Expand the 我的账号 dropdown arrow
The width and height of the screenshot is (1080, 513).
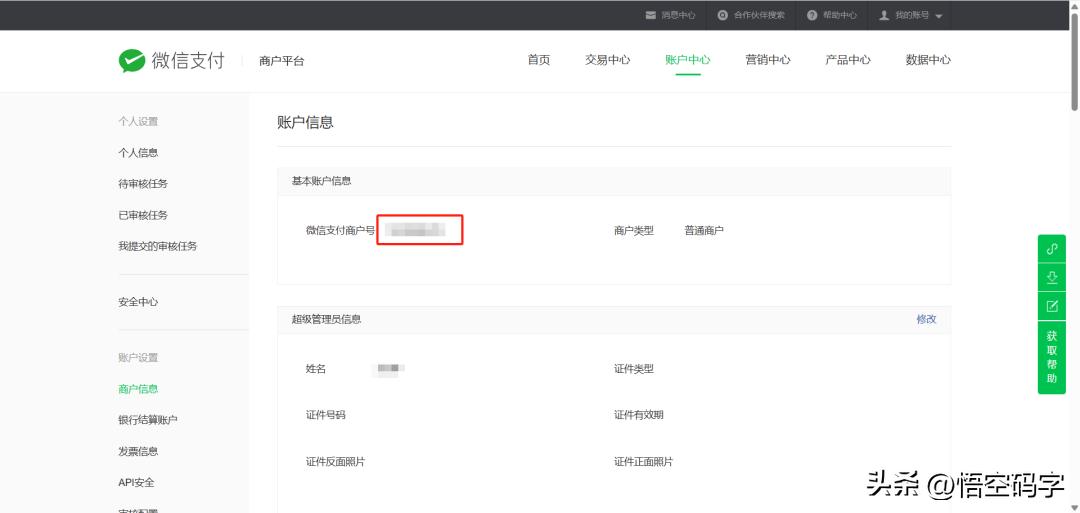pyautogui.click(x=939, y=16)
